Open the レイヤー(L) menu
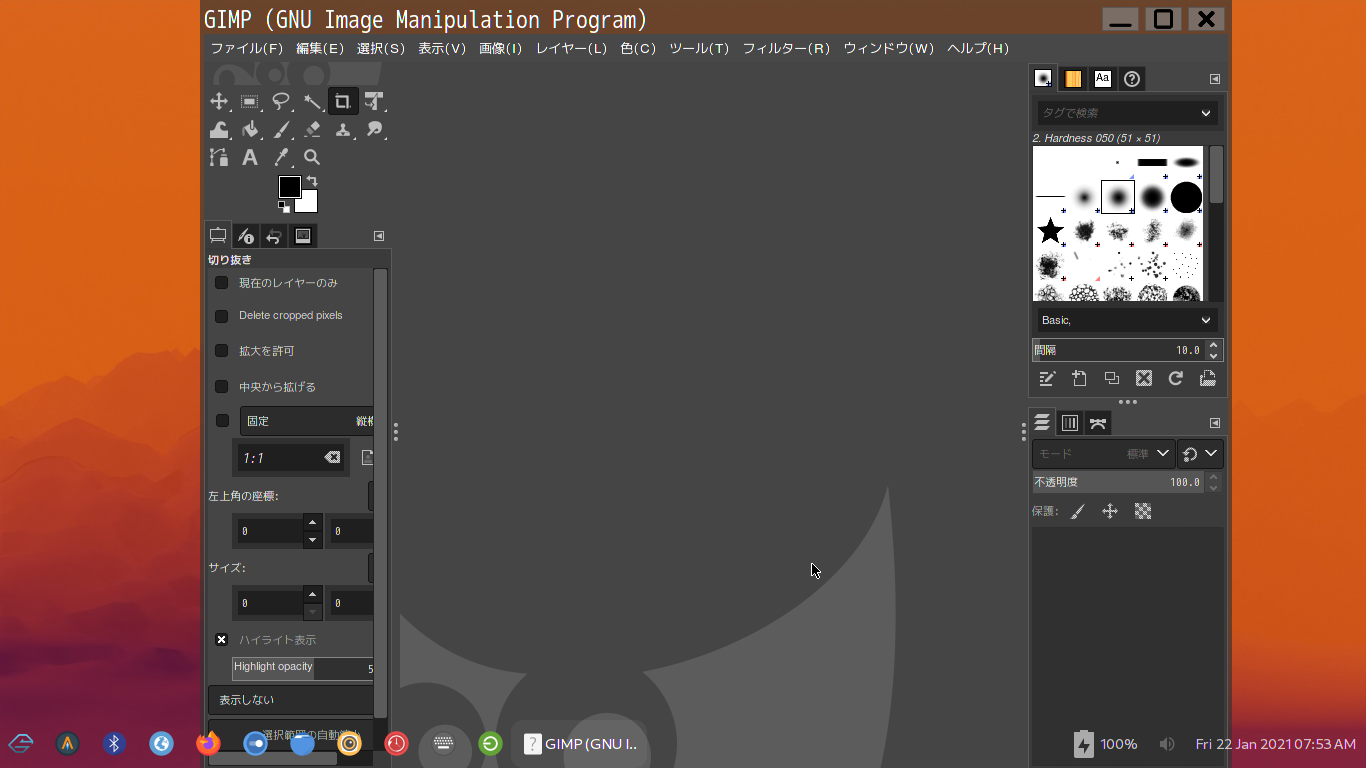1366x768 pixels. [x=571, y=48]
